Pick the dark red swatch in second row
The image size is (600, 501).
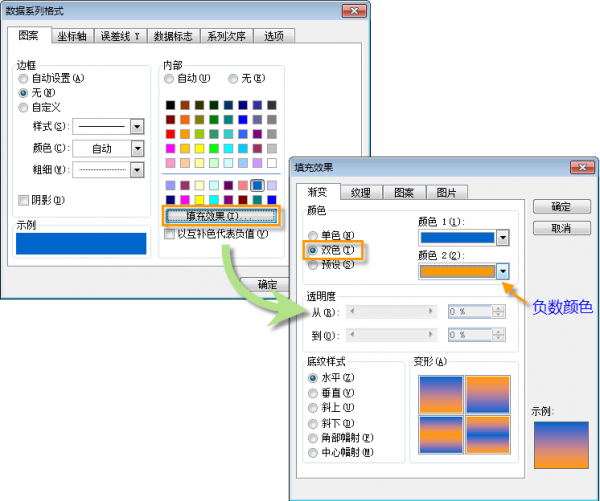[x=170, y=119]
